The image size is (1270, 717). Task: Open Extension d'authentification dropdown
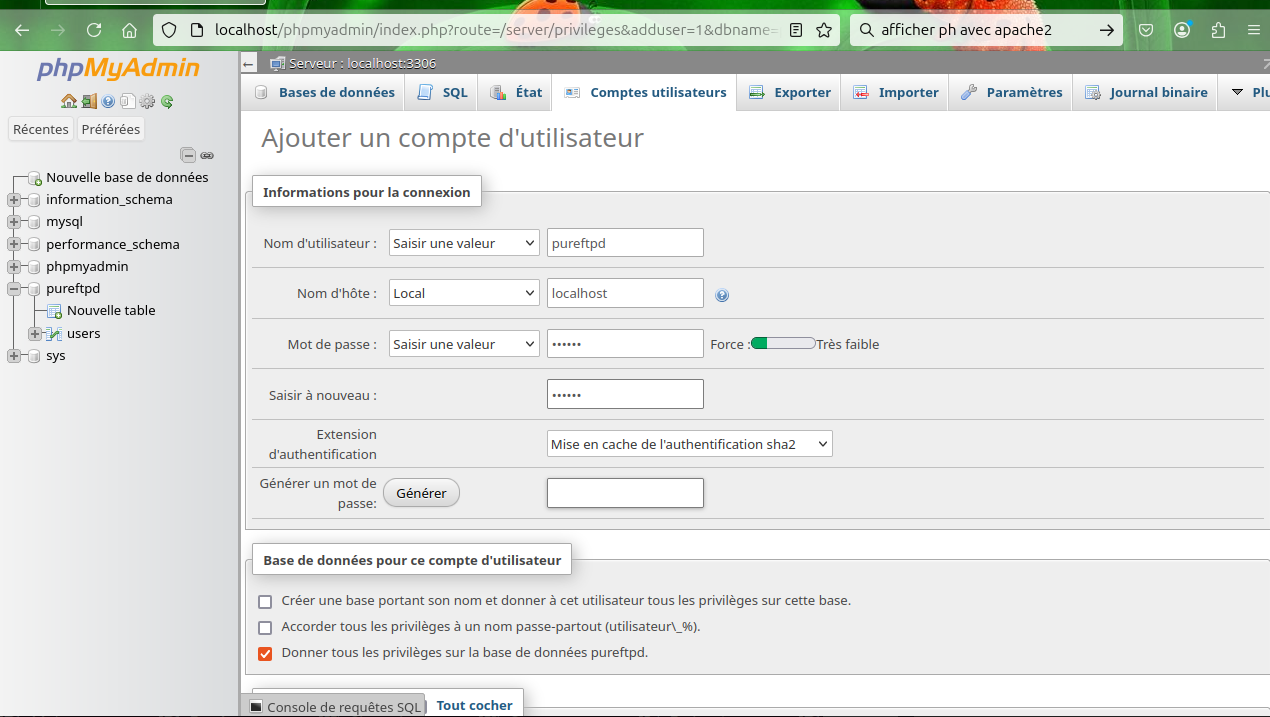pyautogui.click(x=690, y=444)
